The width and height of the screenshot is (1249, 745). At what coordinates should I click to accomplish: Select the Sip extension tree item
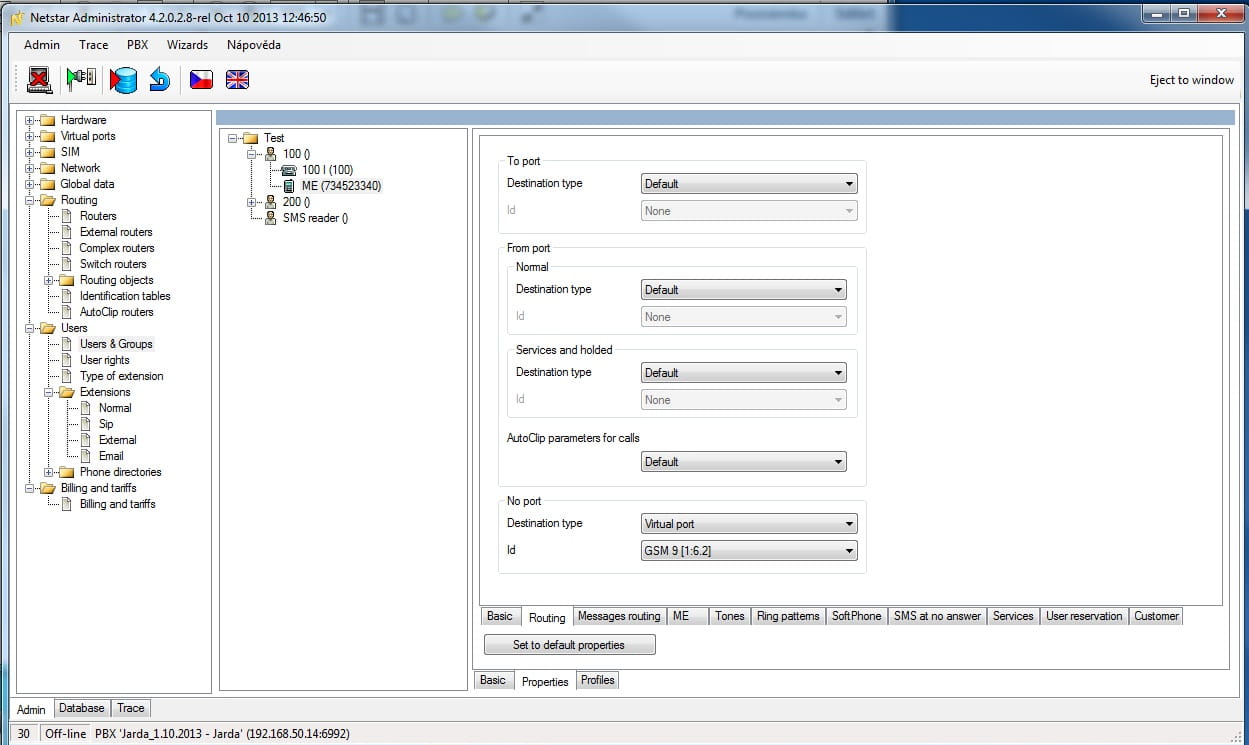(106, 424)
